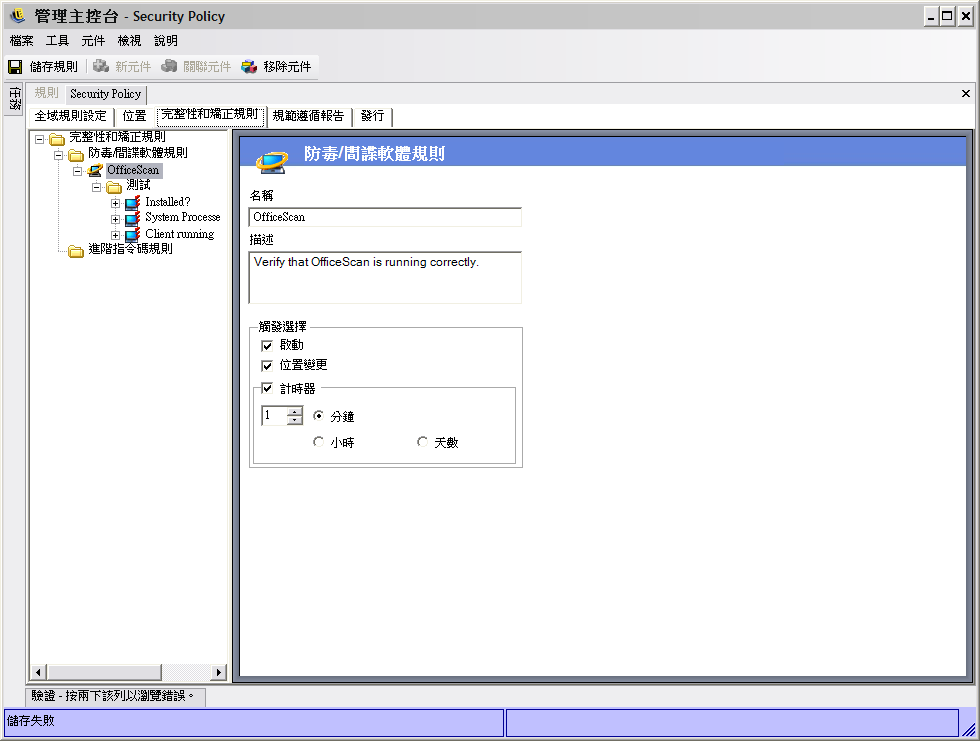Expand the Client running tree node

click(116, 235)
